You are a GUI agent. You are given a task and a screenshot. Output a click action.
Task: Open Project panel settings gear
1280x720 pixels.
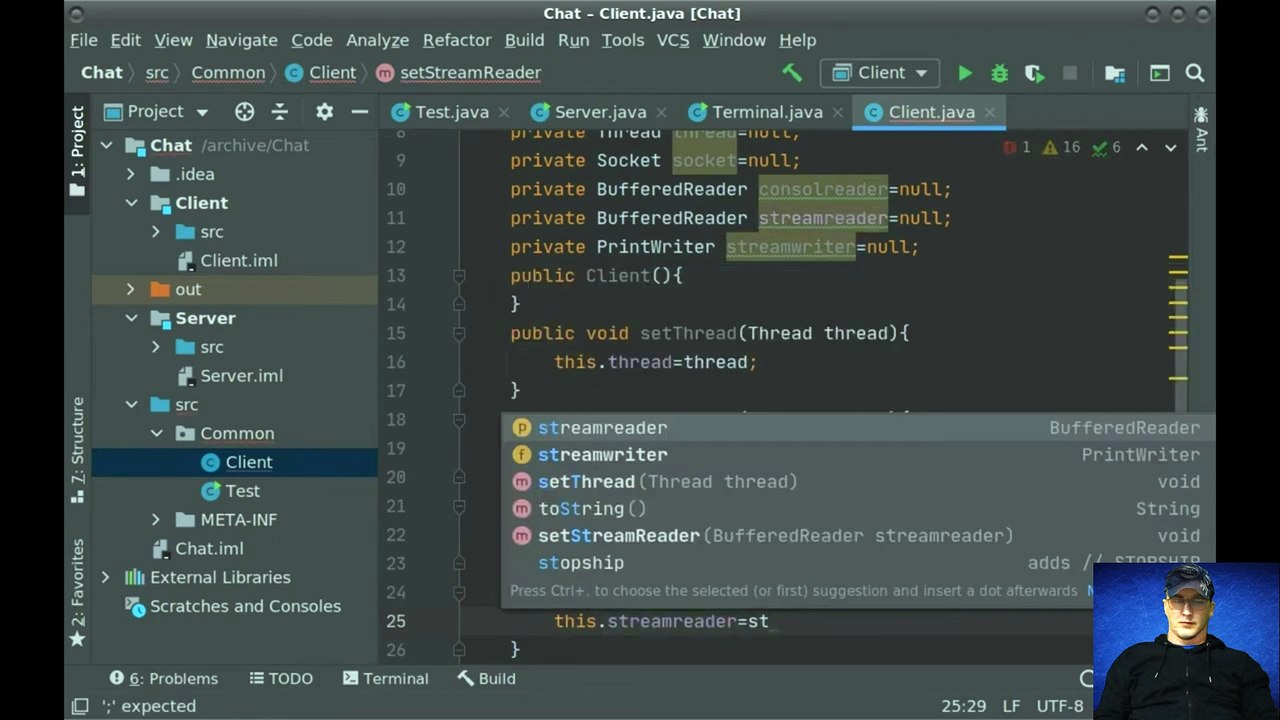point(324,112)
